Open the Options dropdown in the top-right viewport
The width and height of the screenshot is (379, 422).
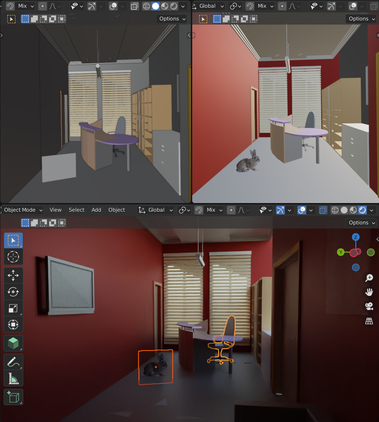click(x=361, y=19)
